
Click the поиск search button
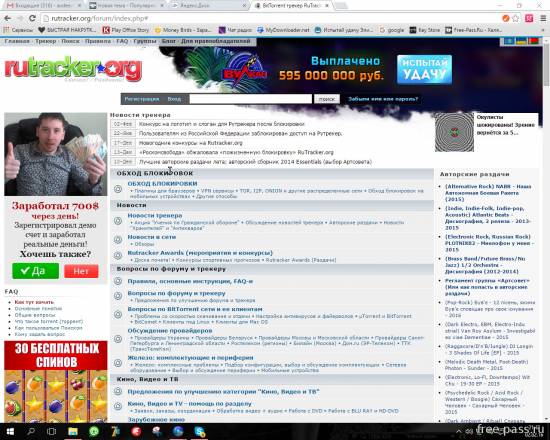327,99
